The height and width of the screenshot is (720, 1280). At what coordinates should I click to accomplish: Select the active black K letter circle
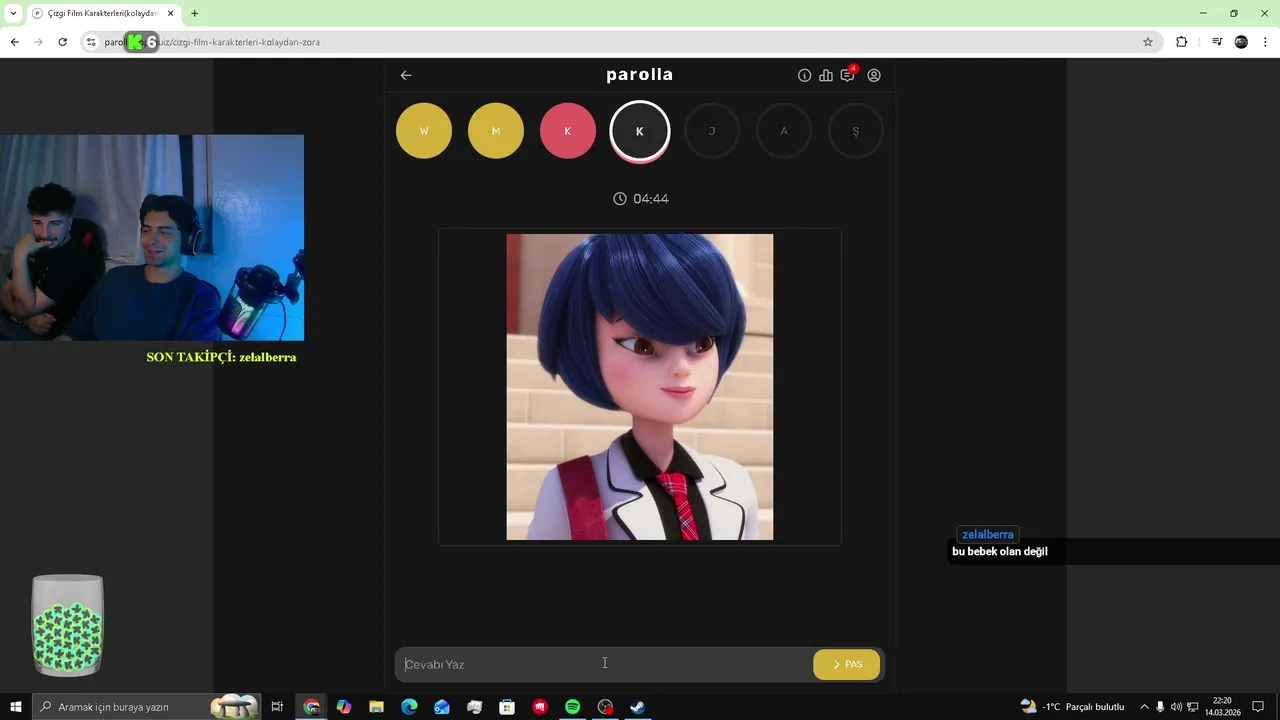click(x=640, y=131)
